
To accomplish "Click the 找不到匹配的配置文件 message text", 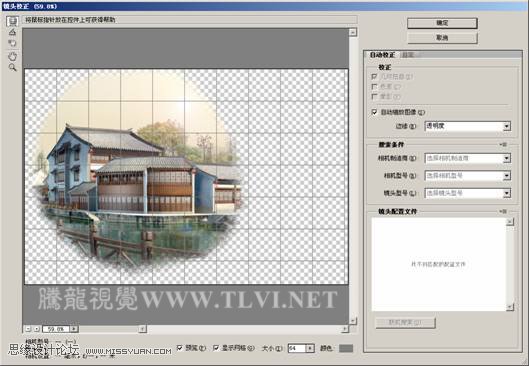I will pos(438,264).
